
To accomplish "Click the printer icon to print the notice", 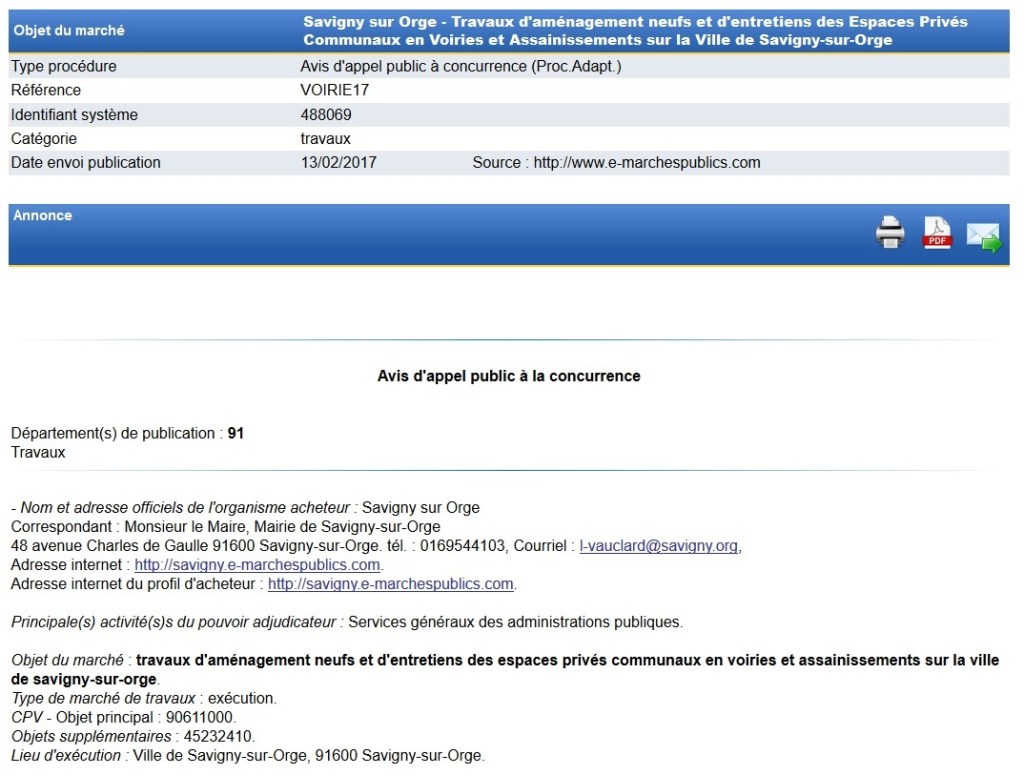I will 889,232.
